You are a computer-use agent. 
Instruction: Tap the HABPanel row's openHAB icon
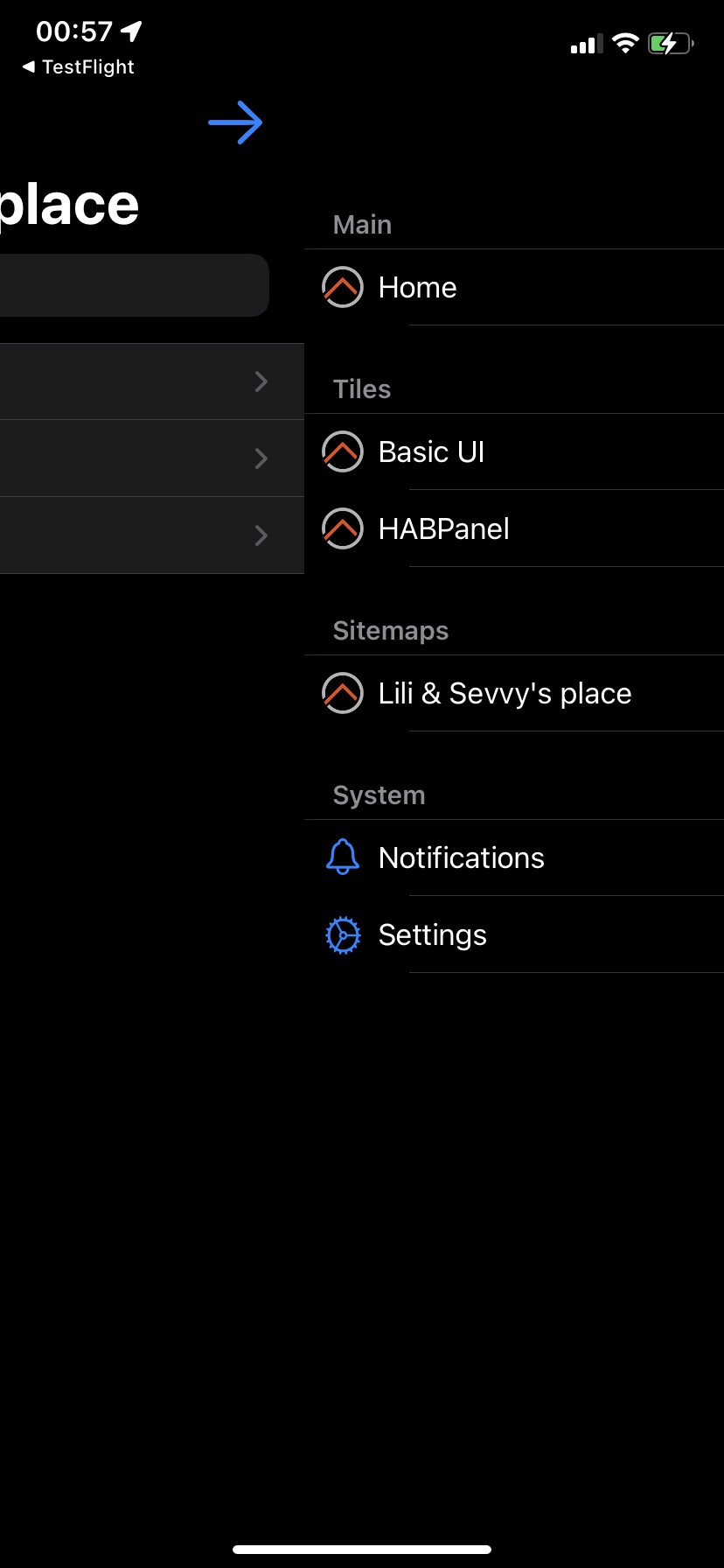coord(343,528)
